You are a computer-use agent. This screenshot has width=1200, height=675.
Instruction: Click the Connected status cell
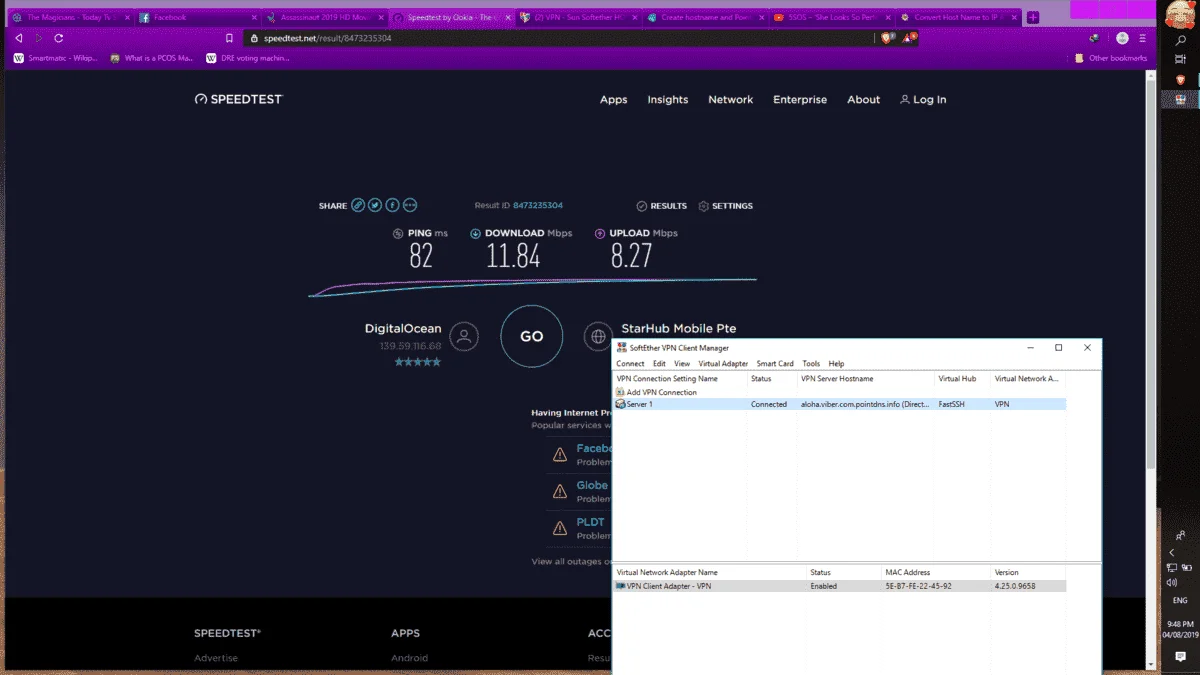tap(769, 404)
